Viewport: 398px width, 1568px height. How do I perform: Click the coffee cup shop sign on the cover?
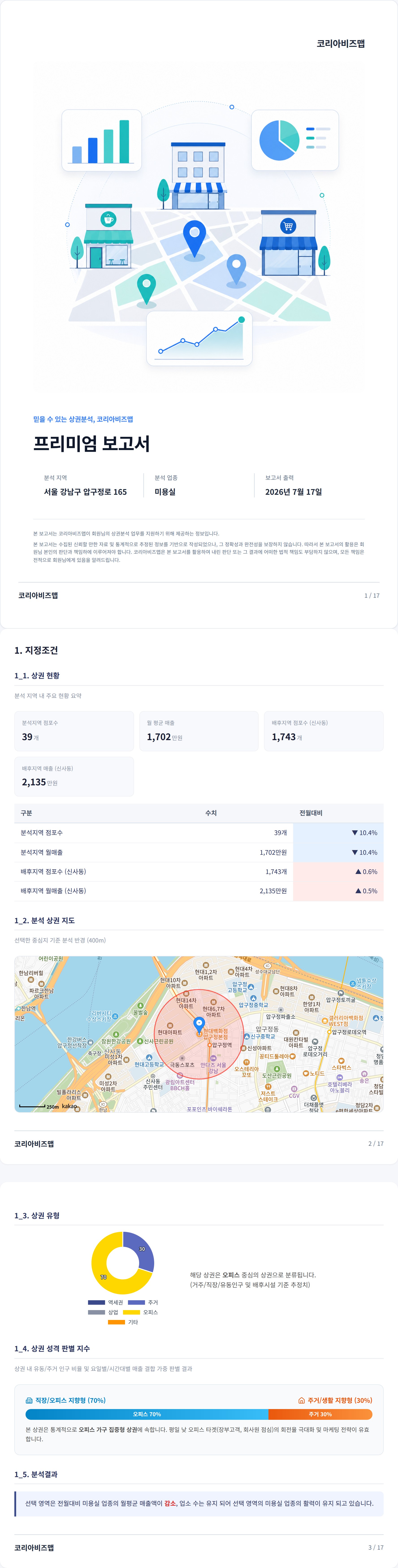coord(108,219)
